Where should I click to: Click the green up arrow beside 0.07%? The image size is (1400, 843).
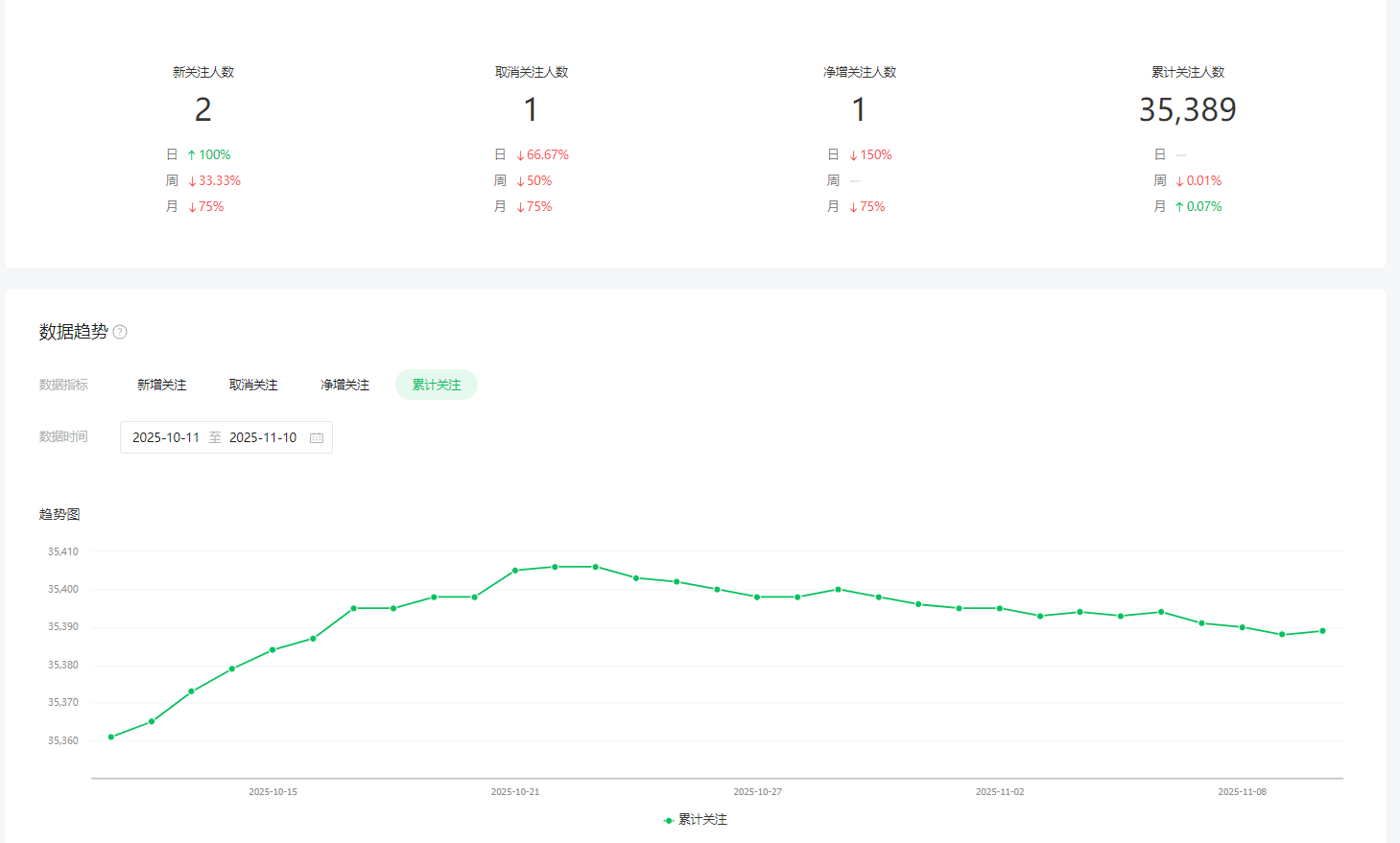click(1179, 207)
